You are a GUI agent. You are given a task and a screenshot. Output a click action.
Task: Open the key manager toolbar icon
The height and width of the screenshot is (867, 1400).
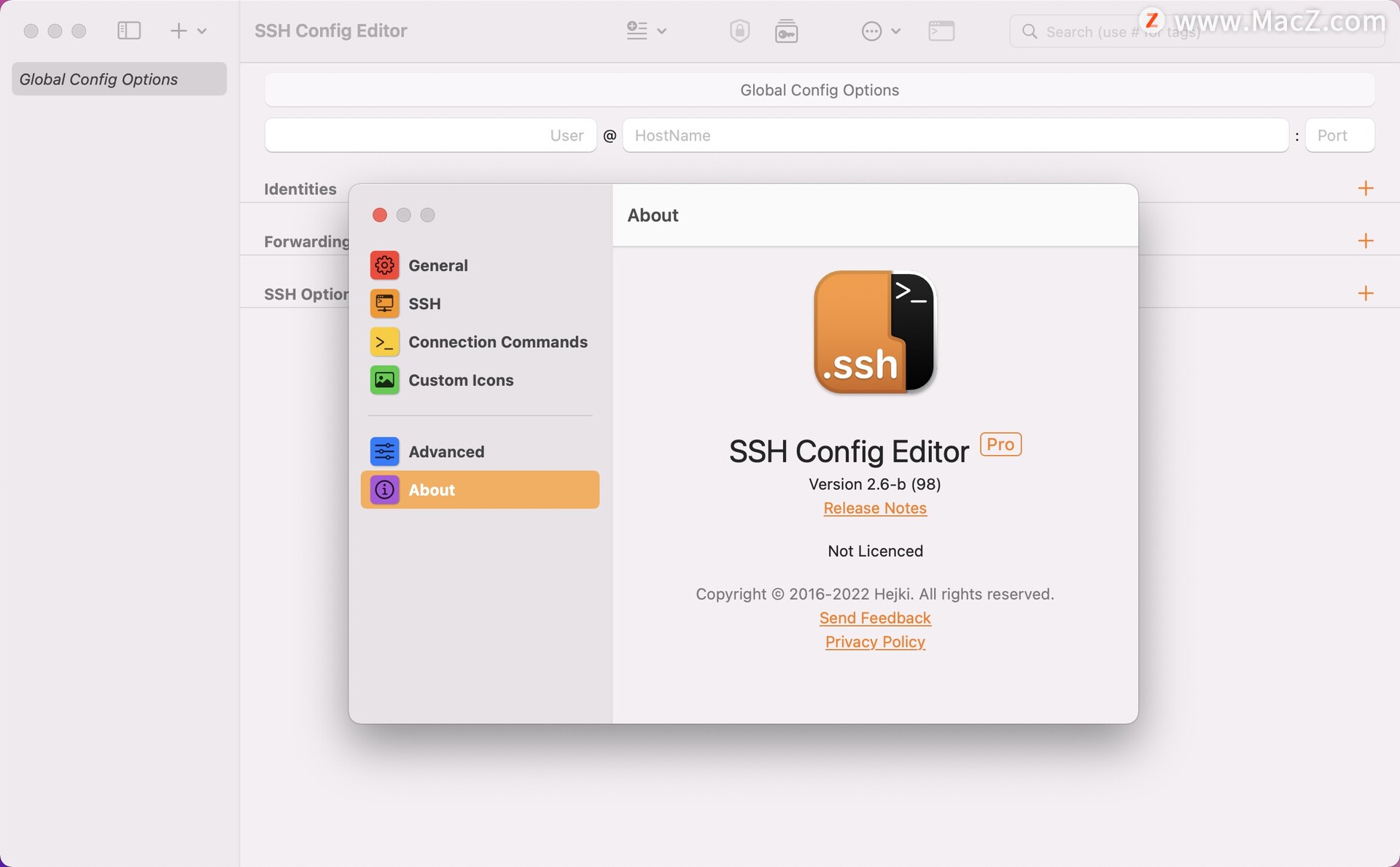[x=786, y=31]
